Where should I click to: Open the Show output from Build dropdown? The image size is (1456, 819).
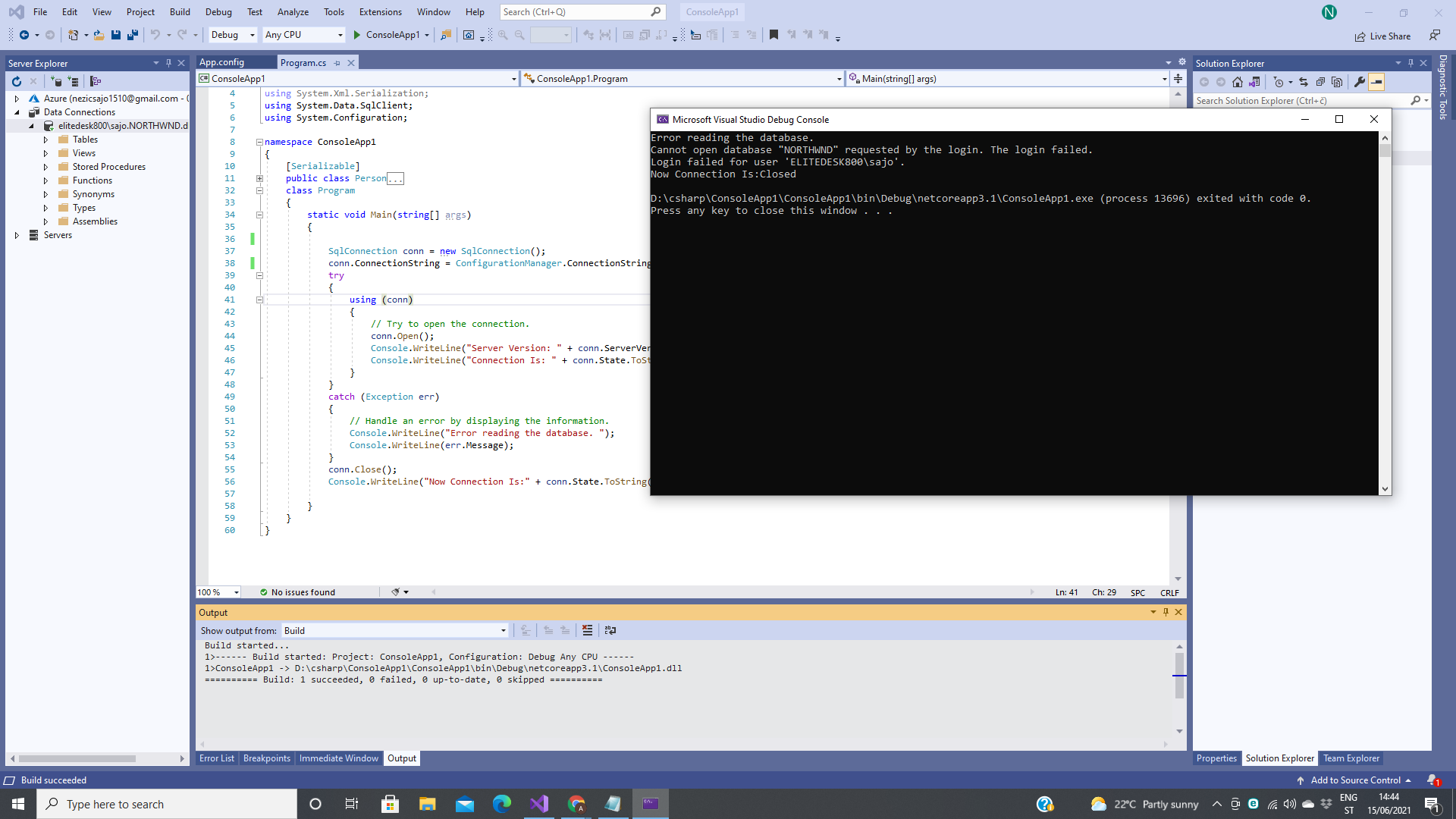pyautogui.click(x=394, y=630)
